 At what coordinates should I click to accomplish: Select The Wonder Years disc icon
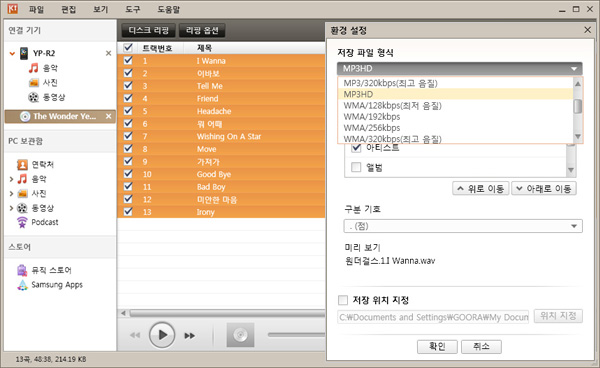(25, 116)
